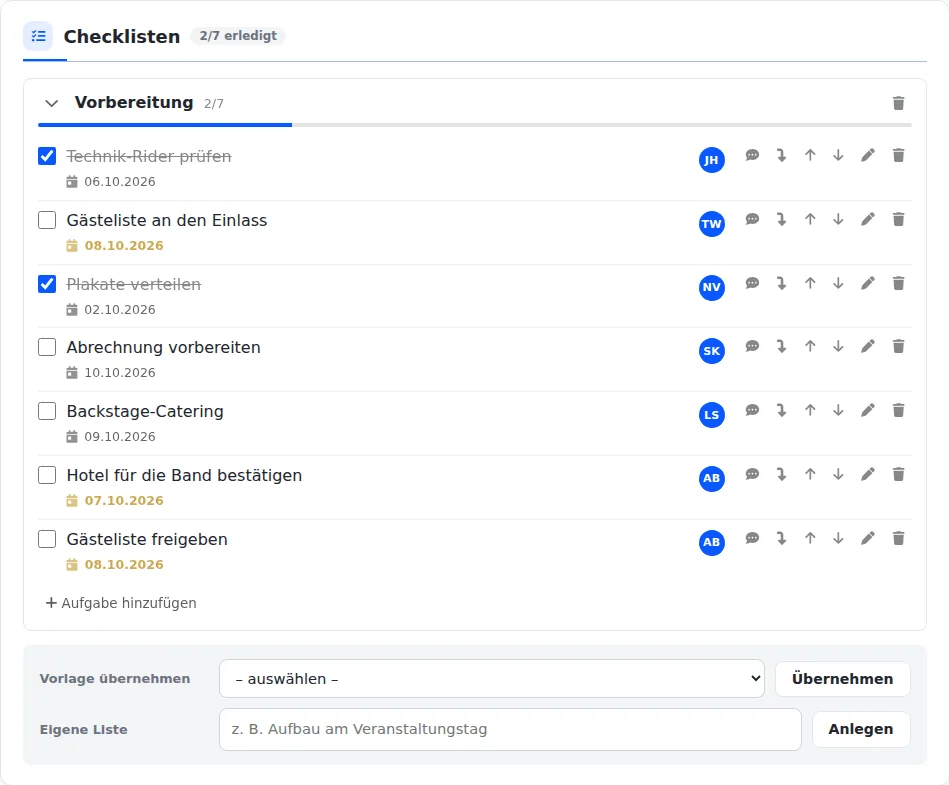Edit the Abrechnung vorbereiten task
This screenshot has width=949, height=785.
pos(868,346)
